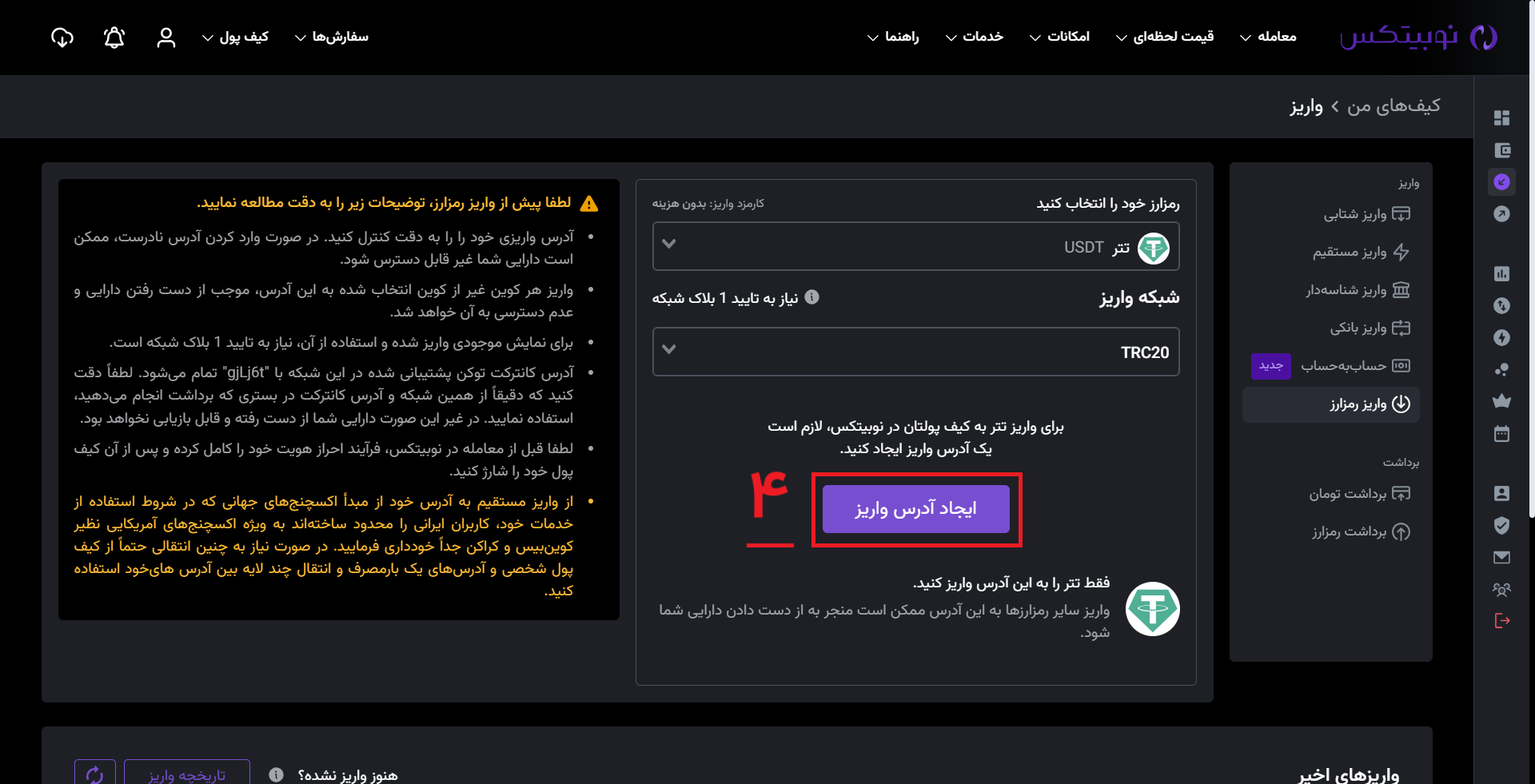
Task: Click info icon next to هنوز واریز نشده؟
Action: [x=276, y=774]
